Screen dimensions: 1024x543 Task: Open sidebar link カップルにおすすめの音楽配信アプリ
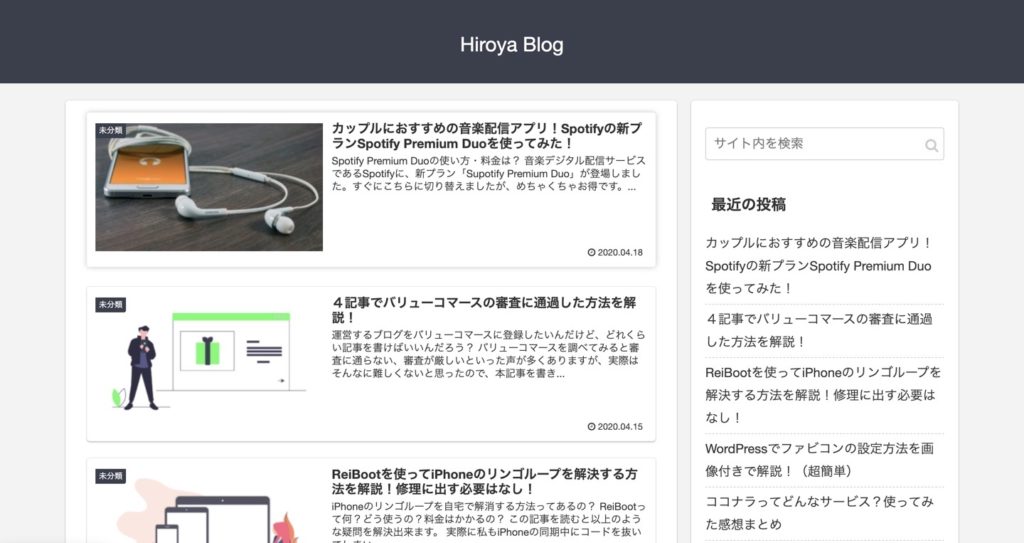(x=819, y=265)
